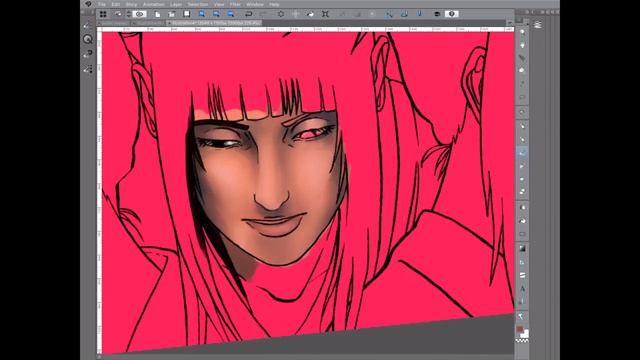Select the Move (hand) tool

coord(522,45)
